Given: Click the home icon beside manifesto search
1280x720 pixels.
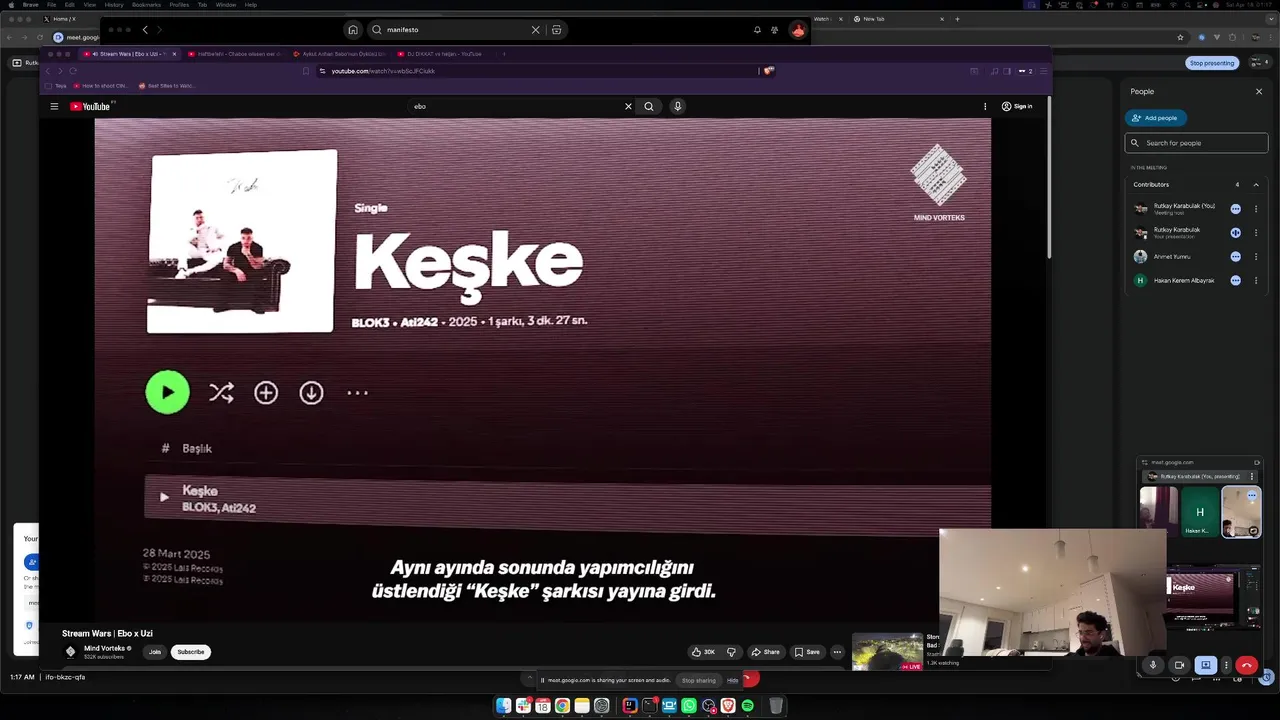Looking at the screenshot, I should [x=353, y=30].
